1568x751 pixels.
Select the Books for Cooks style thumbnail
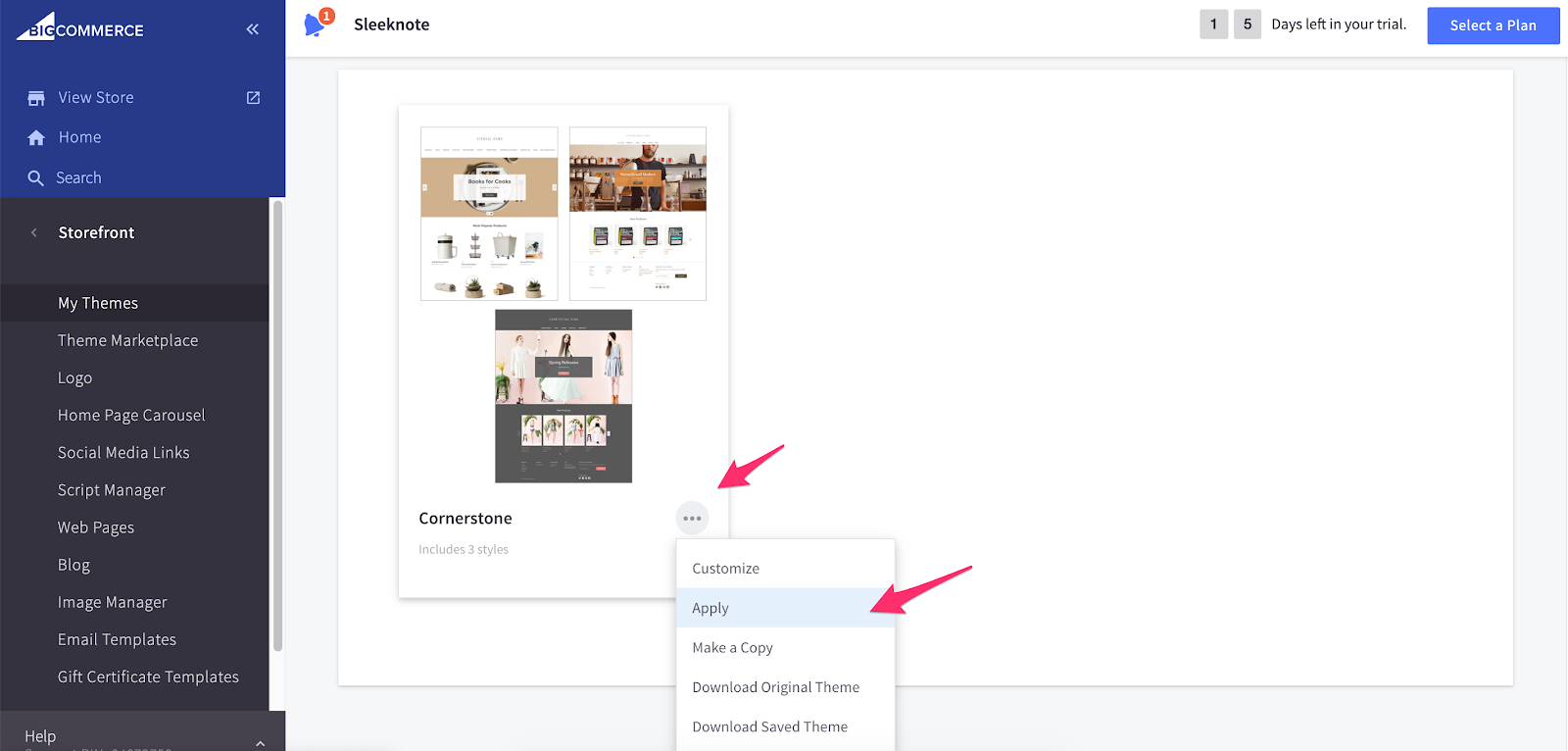[489, 214]
